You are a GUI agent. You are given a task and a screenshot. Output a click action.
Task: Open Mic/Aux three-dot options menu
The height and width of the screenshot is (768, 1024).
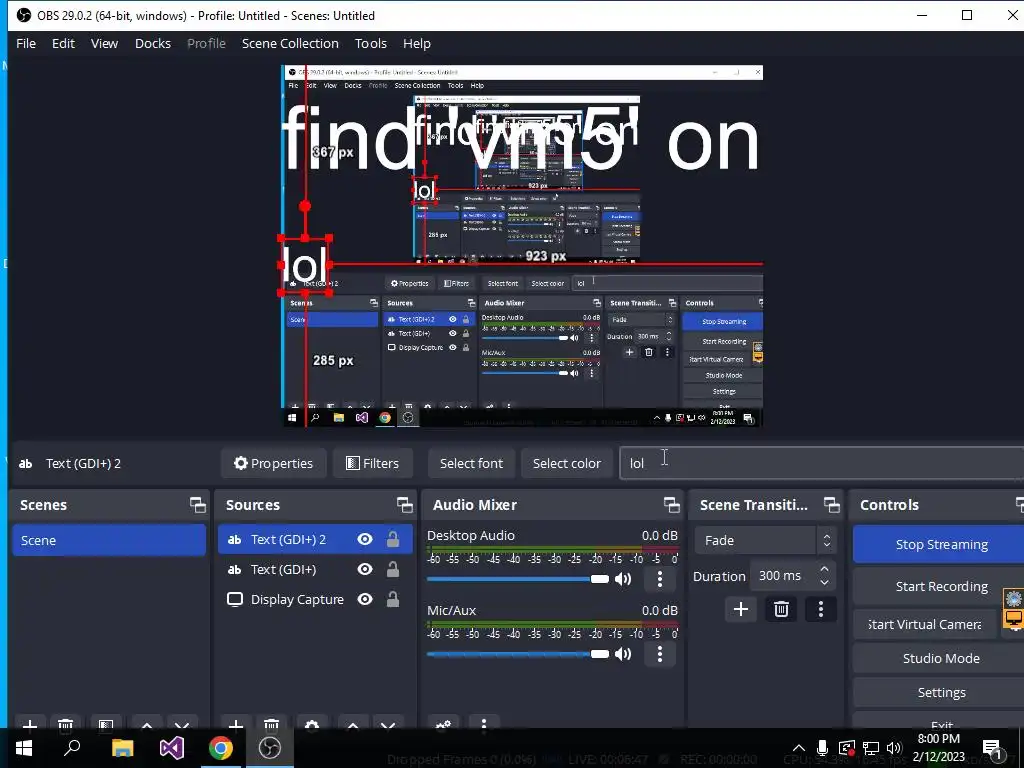(660, 654)
